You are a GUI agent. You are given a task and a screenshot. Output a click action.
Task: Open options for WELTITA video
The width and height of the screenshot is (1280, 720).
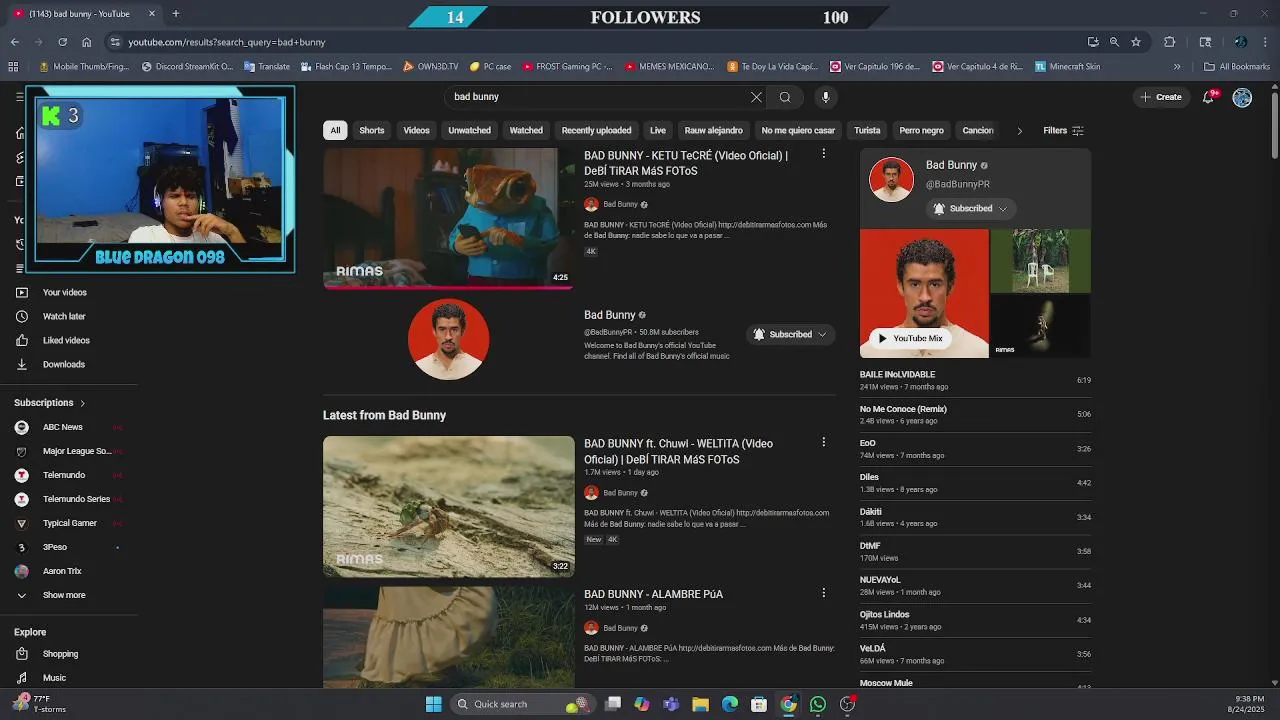(823, 442)
